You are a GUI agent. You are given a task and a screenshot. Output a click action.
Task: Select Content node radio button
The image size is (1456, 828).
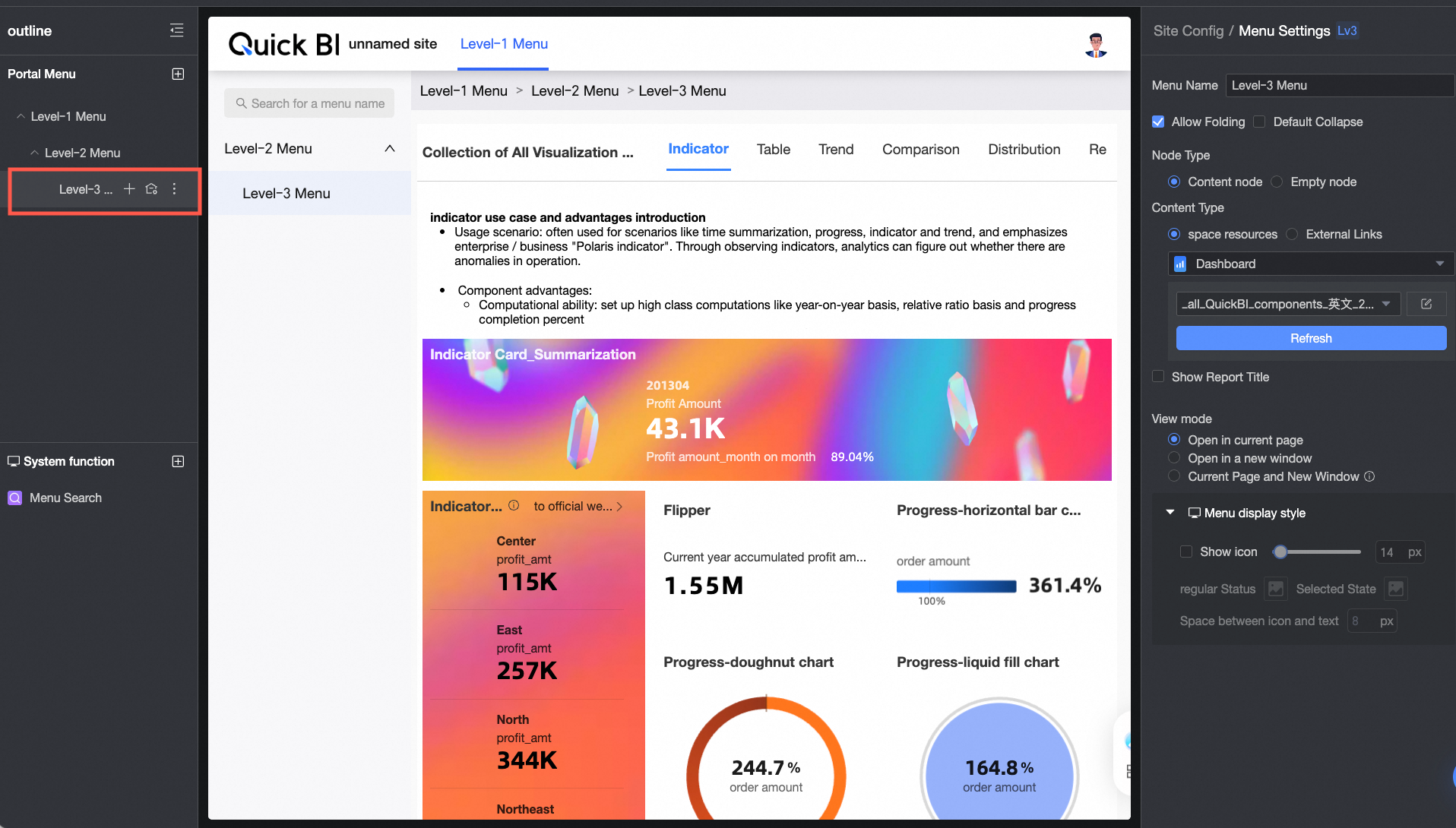coord(1174,182)
